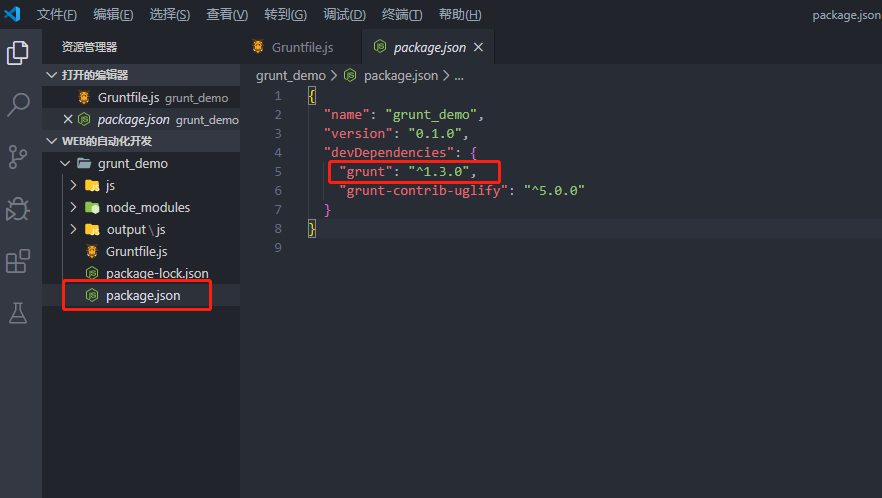Click the "grunt-contrib-uglify" key
This screenshot has height=498, width=882.
pyautogui.click(x=424, y=190)
